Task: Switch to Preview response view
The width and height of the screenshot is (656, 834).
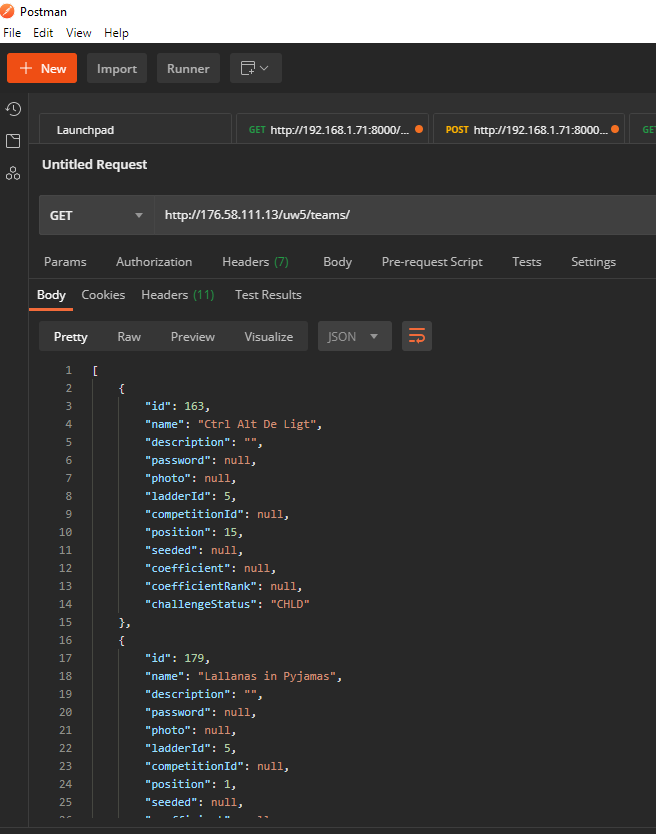Action: point(193,337)
